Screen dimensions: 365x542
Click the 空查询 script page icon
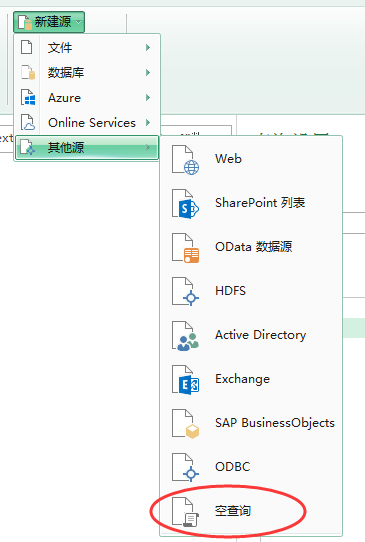(186, 512)
